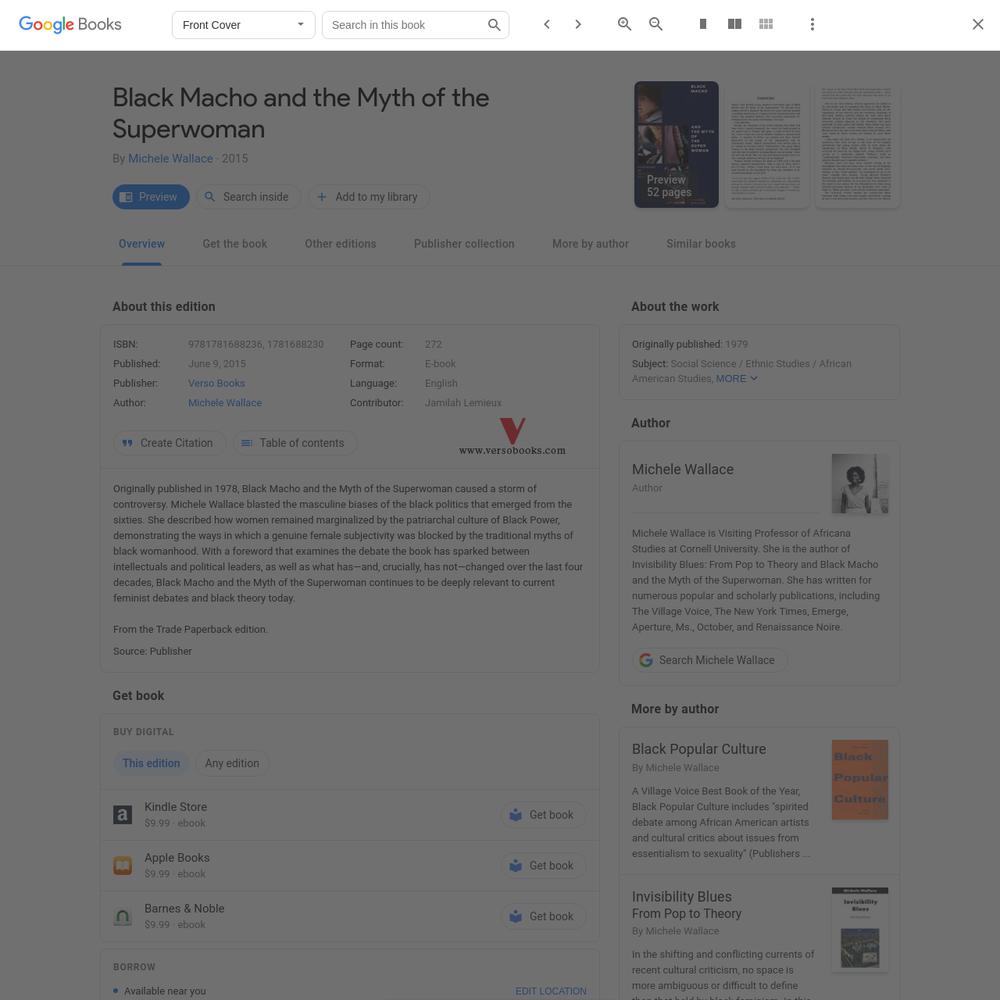Open the Invisibility Blues title

tap(682, 897)
